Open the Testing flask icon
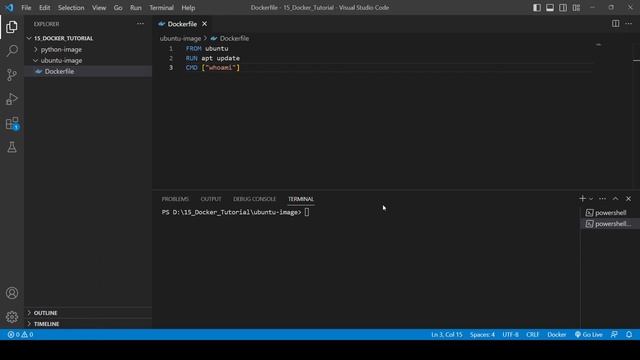The width and height of the screenshot is (640, 360). coord(12,147)
